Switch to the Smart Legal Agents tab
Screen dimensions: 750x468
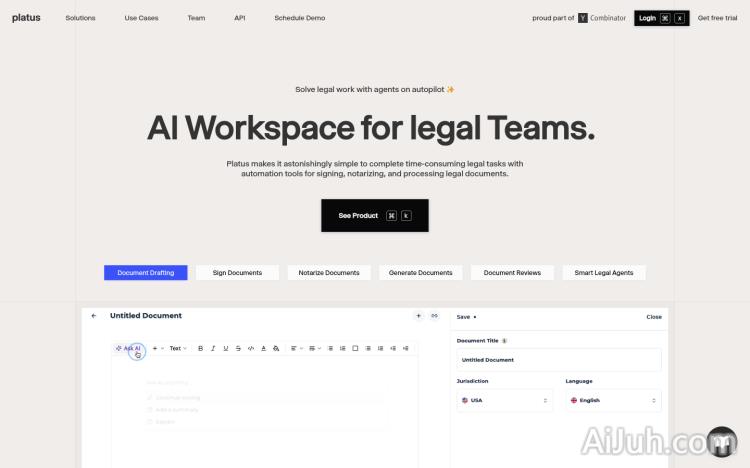[603, 273]
